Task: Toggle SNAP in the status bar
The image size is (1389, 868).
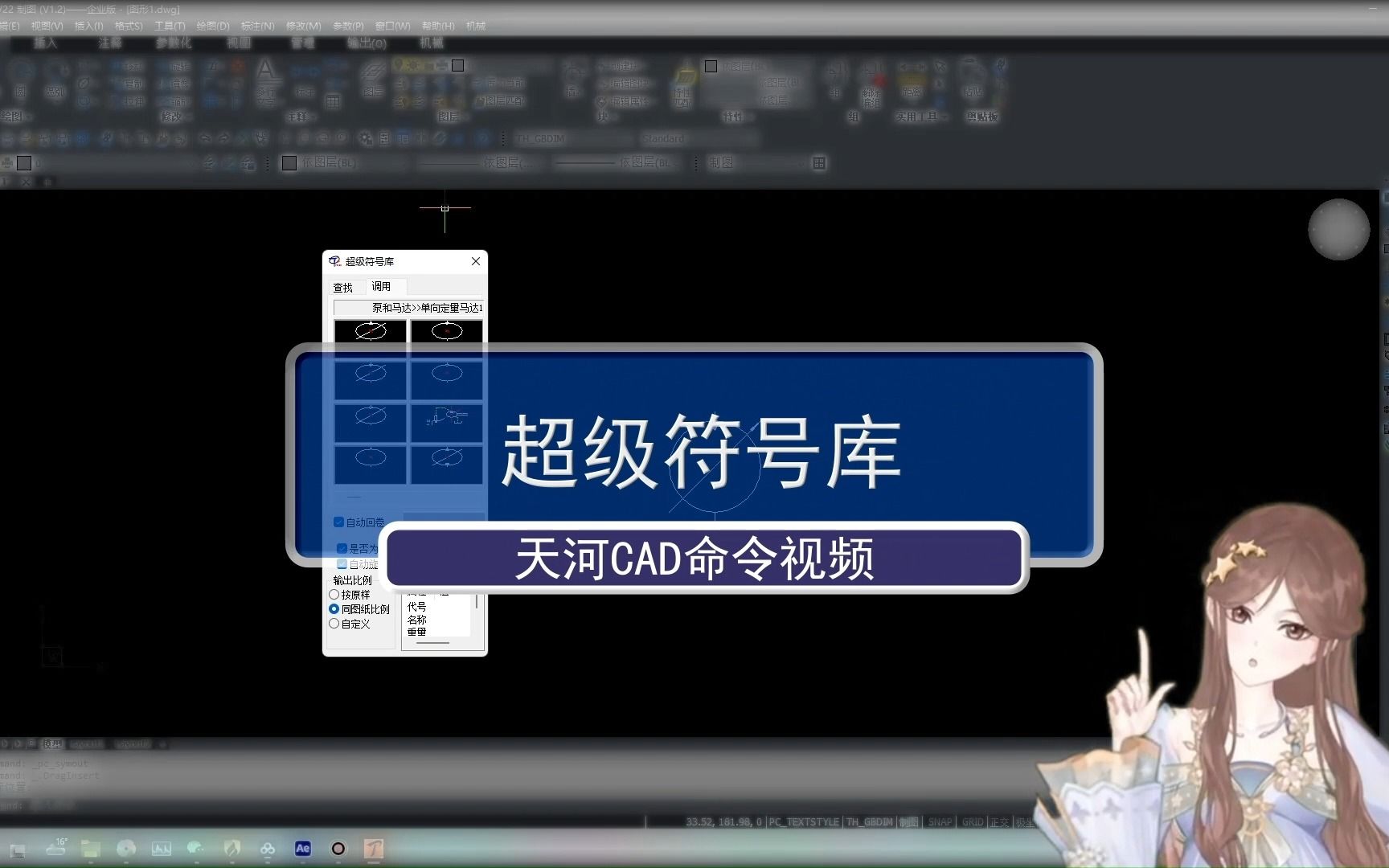Action: pyautogui.click(x=940, y=822)
